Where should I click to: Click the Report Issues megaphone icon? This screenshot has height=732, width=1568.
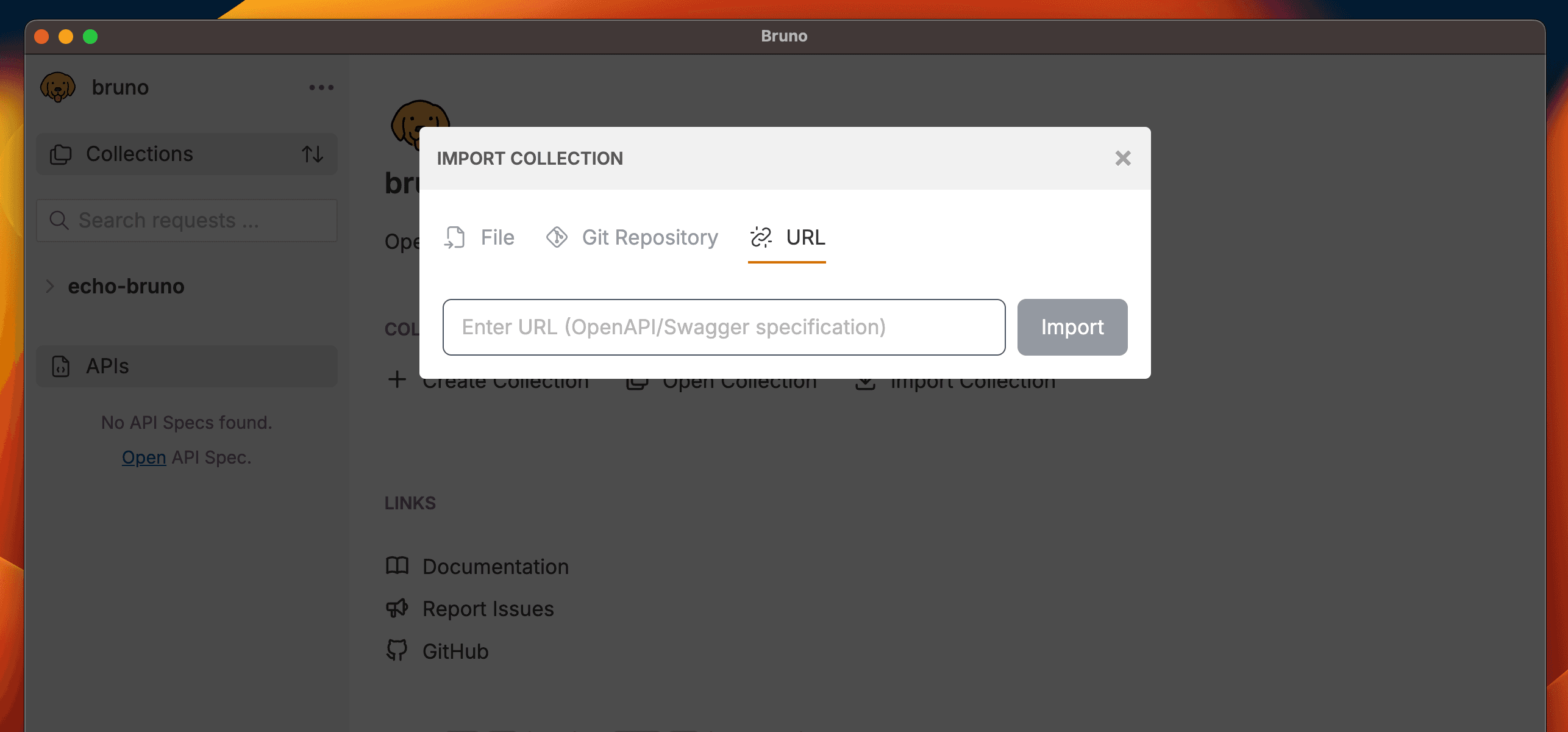coord(397,608)
